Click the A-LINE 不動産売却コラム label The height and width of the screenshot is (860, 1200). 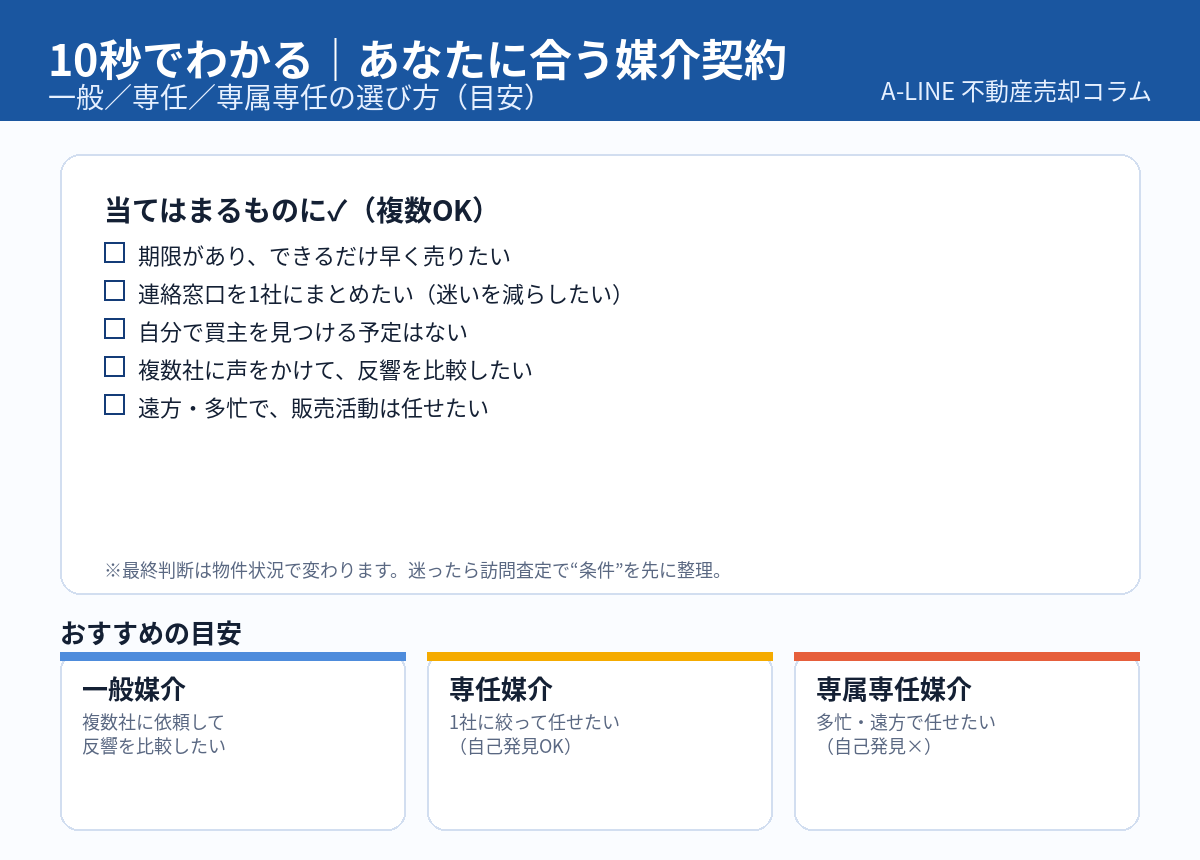pos(1016,91)
